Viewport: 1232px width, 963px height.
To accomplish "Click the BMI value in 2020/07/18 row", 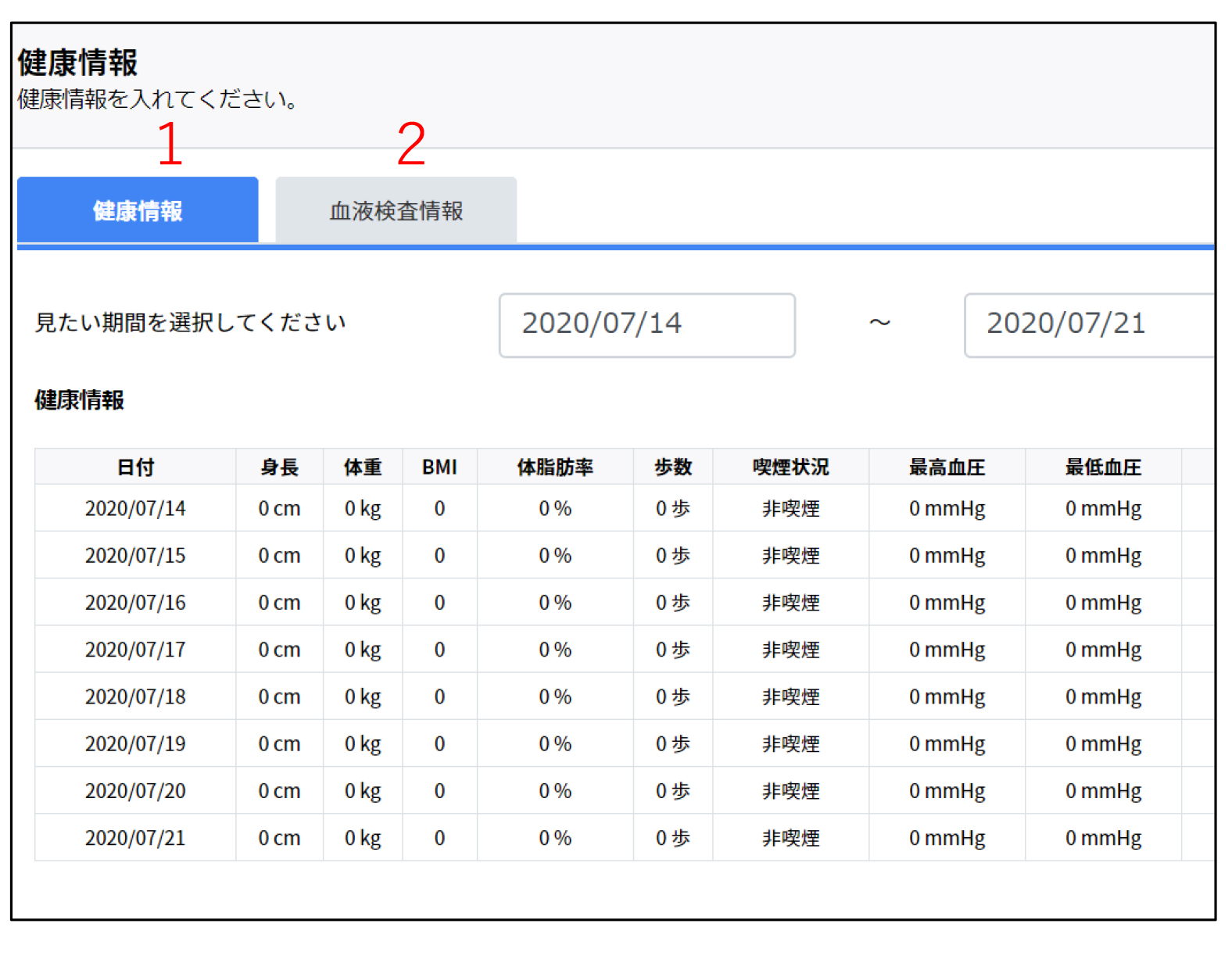I will click(x=439, y=696).
